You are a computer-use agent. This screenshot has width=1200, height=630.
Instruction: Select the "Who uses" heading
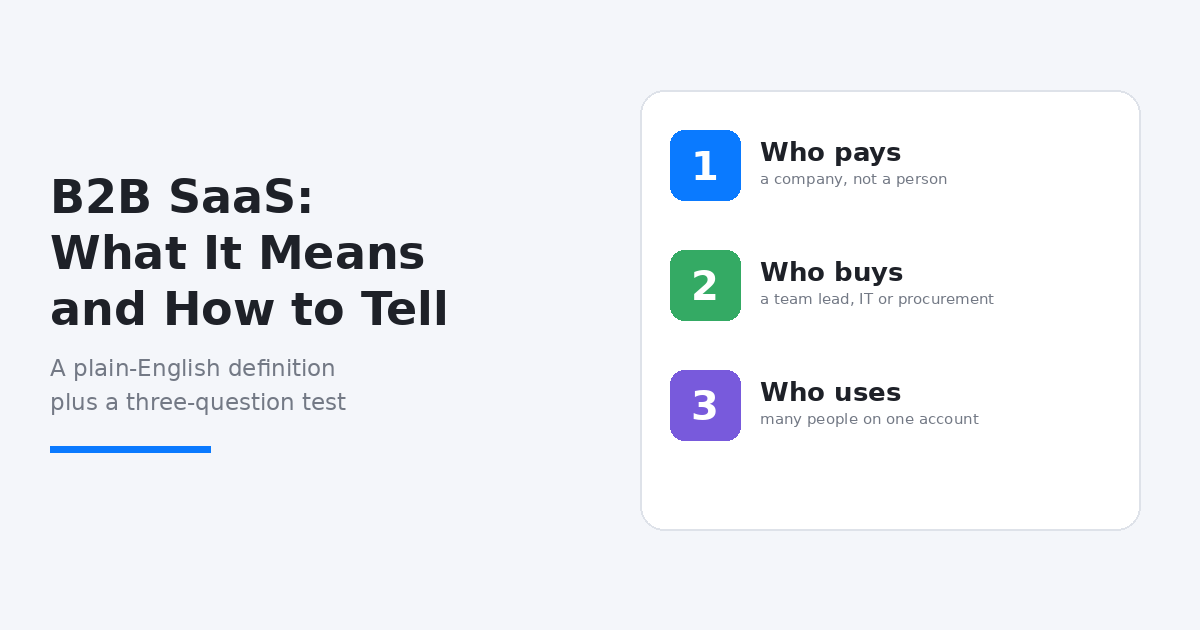point(830,393)
